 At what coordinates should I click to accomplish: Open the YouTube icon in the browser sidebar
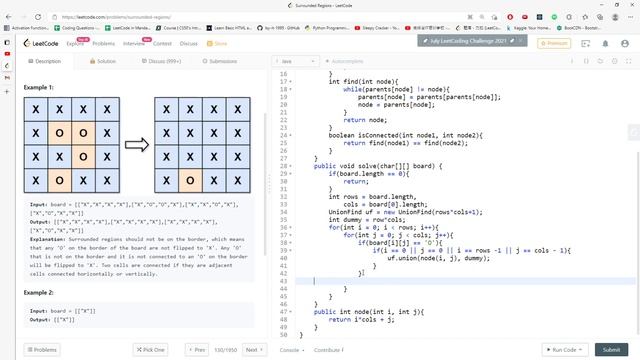[7, 54]
